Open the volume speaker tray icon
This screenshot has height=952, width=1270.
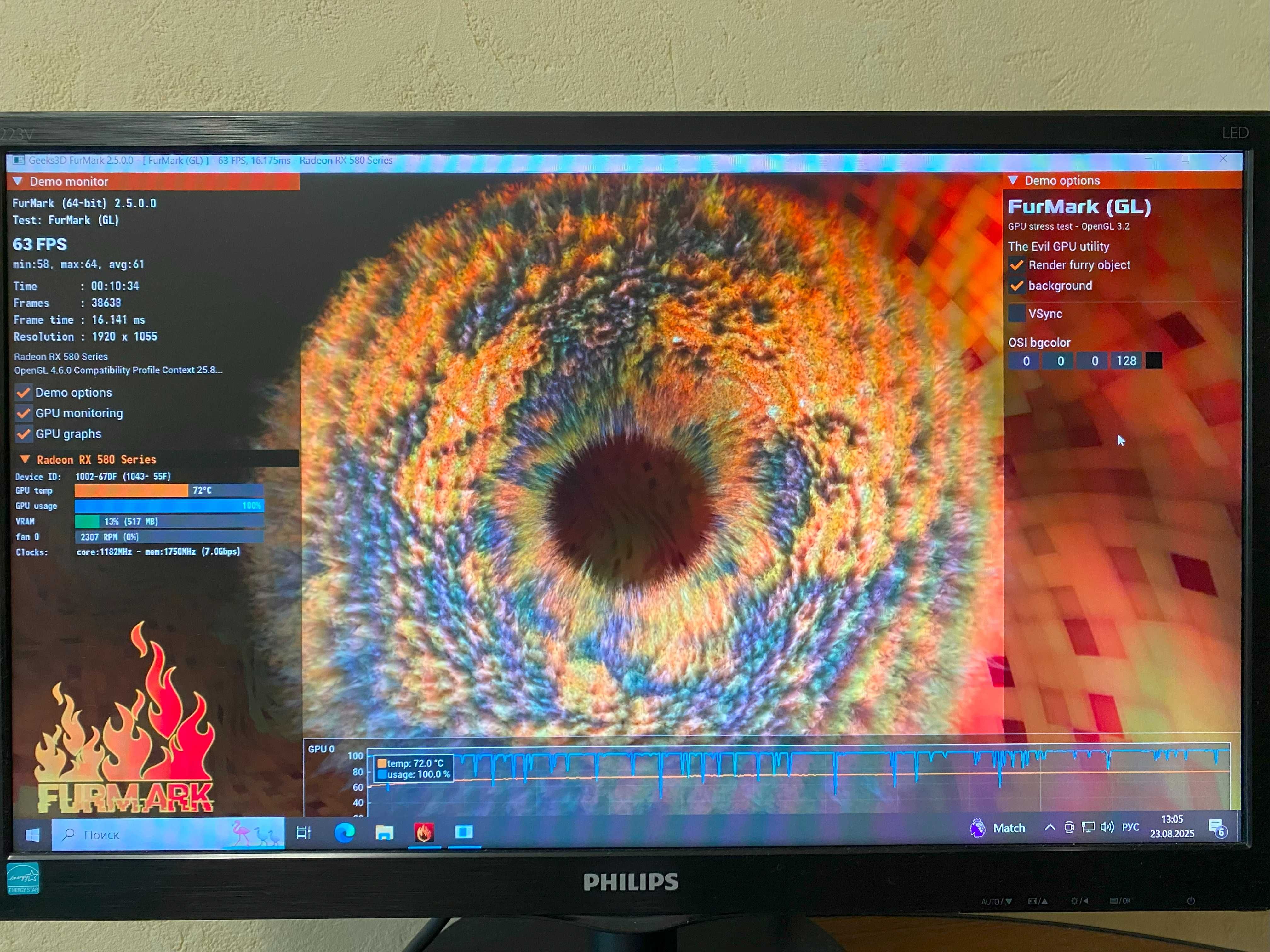tap(1107, 827)
